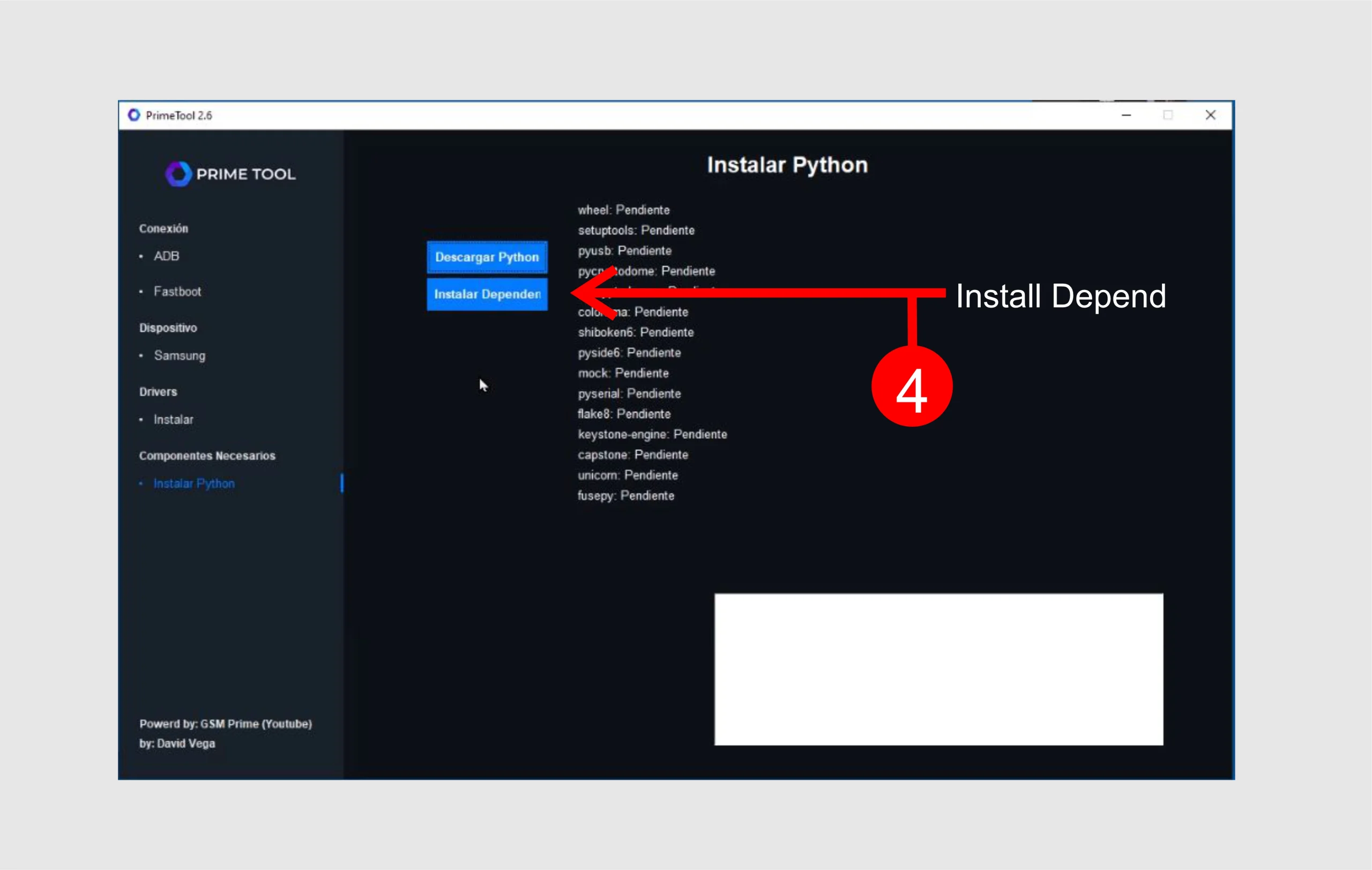
Task: Click the Descargar Python button
Action: 487,257
